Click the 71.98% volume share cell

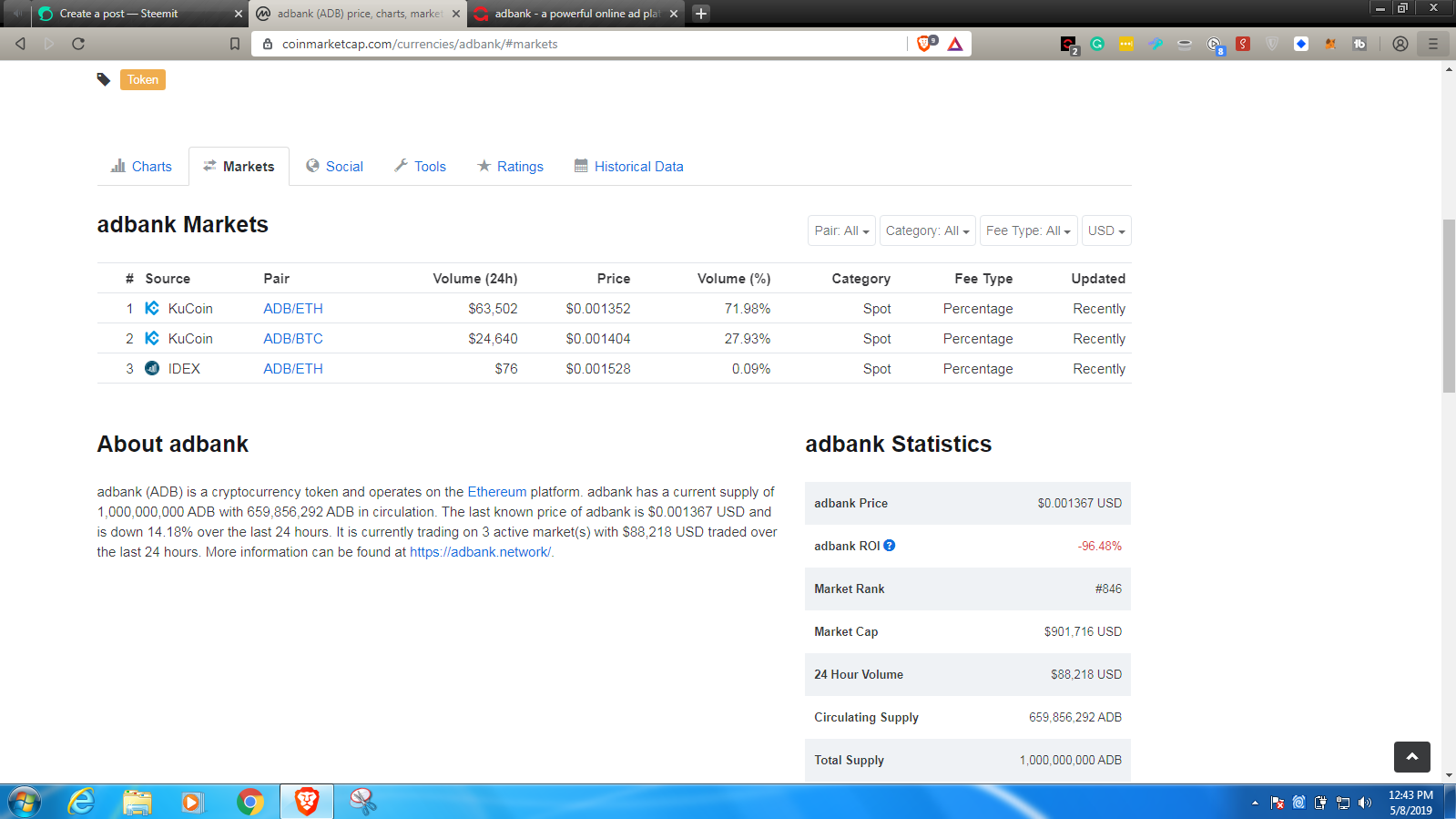tap(748, 309)
